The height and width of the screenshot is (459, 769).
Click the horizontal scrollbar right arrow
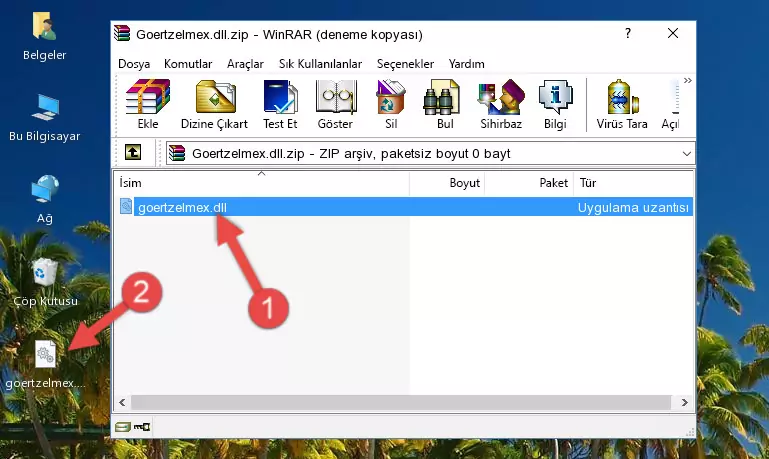click(x=685, y=403)
